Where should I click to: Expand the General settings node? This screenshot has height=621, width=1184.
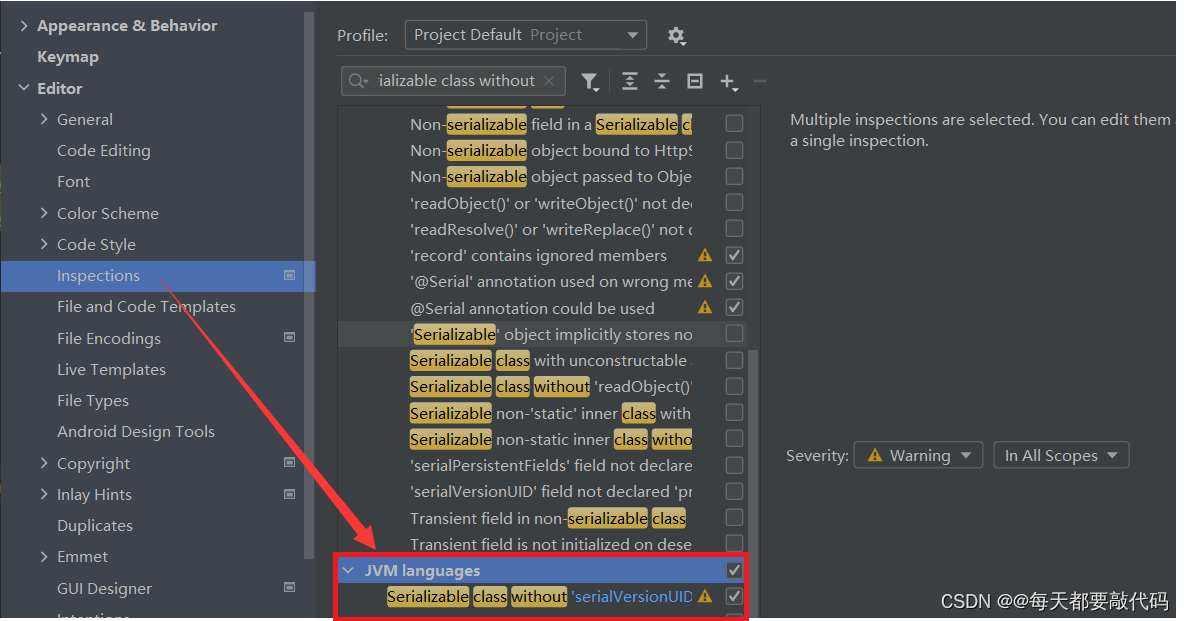pyautogui.click(x=44, y=119)
